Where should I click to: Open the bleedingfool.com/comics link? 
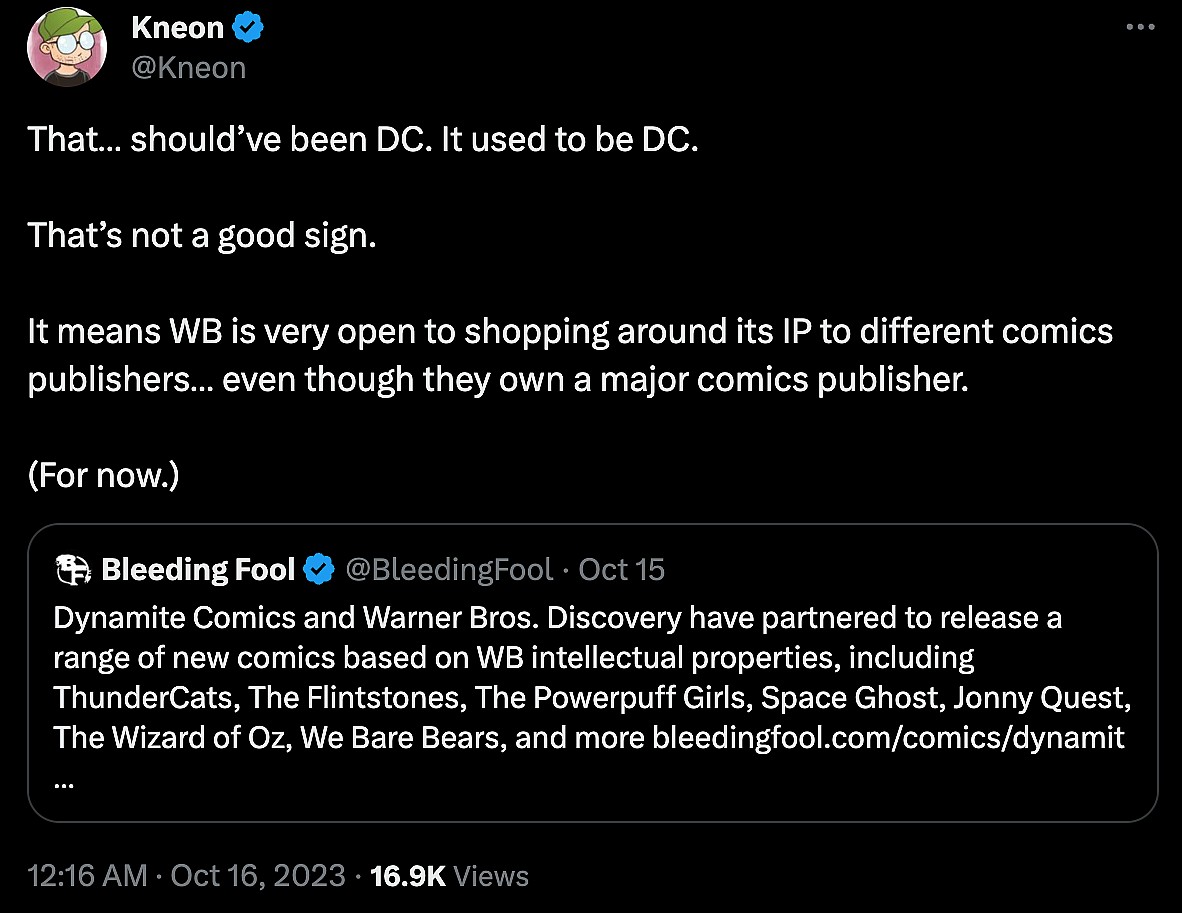[888, 738]
